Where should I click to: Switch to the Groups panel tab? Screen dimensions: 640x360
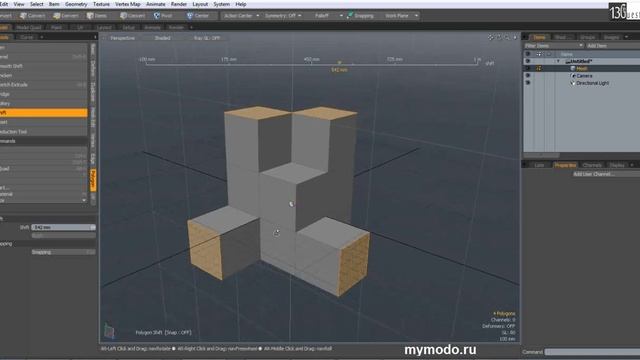click(x=588, y=37)
